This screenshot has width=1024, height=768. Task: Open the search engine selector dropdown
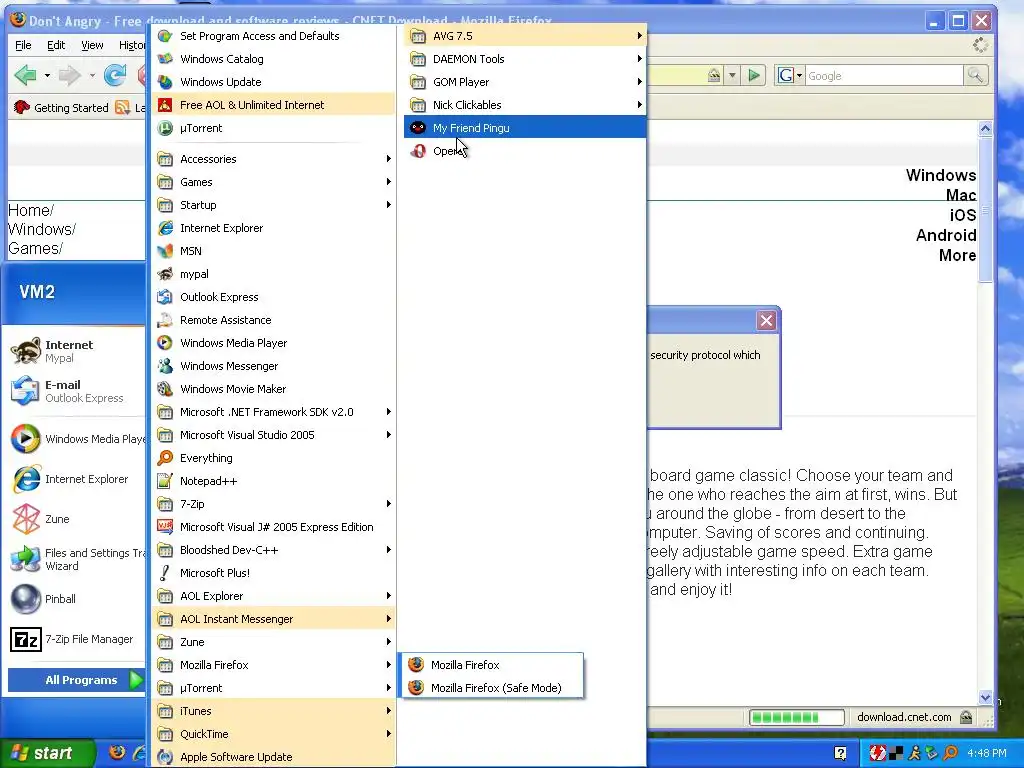(789, 76)
